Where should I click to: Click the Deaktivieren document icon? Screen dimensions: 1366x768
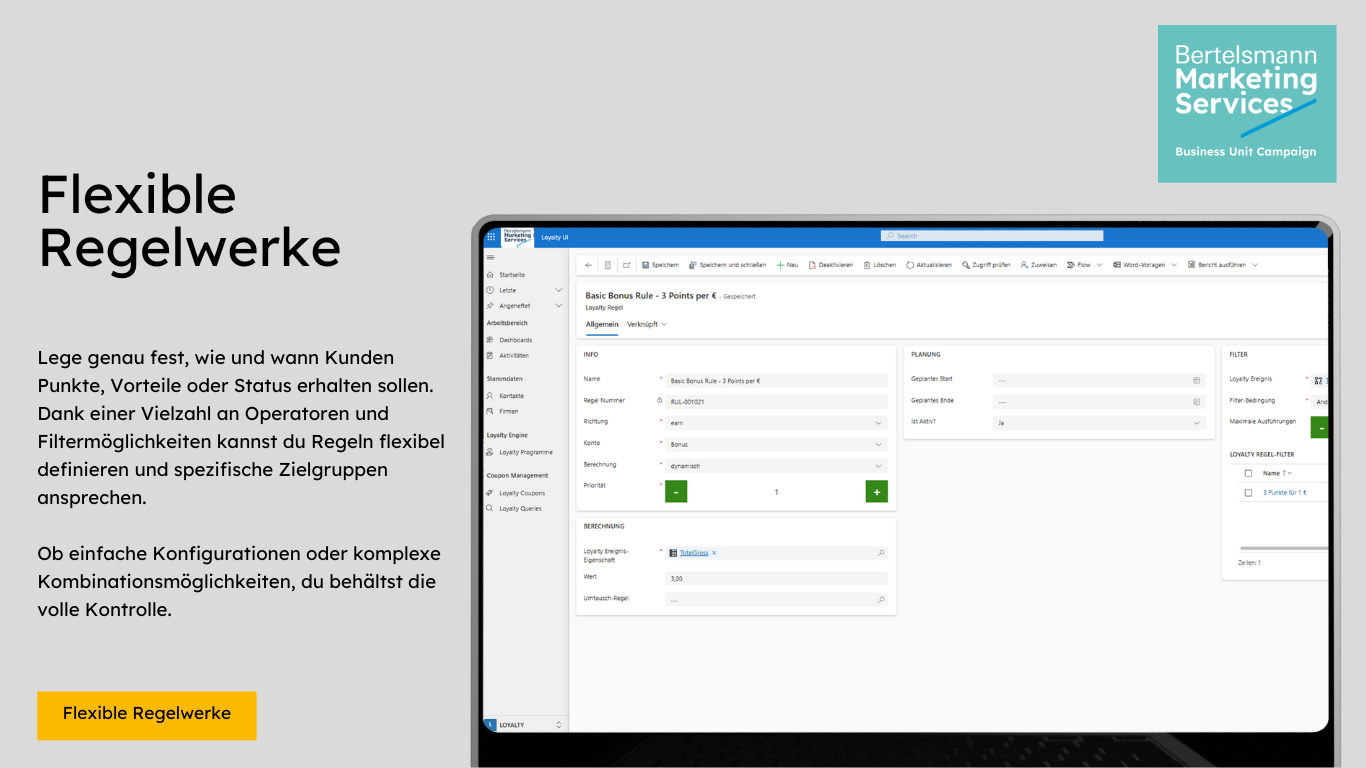(x=812, y=265)
